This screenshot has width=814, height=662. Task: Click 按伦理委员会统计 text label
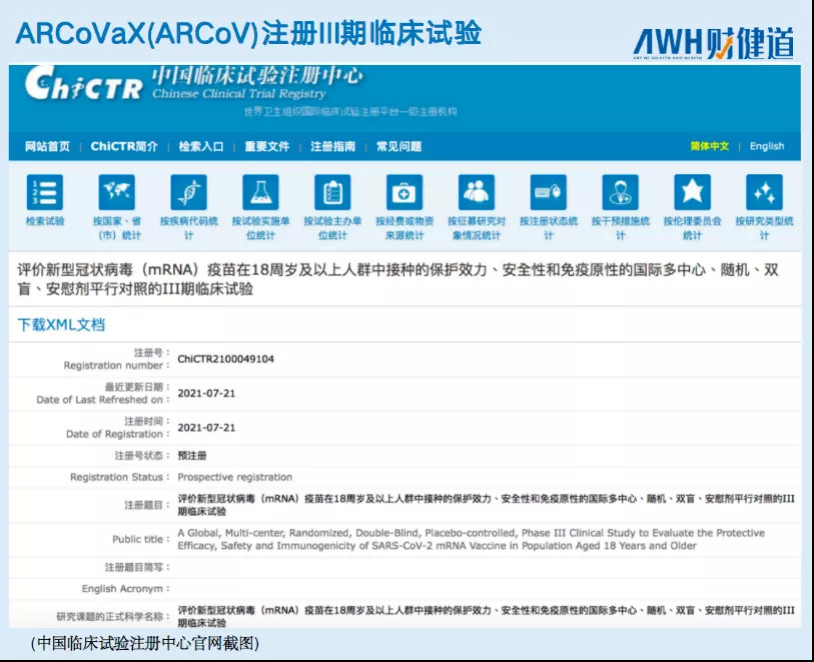click(x=692, y=228)
